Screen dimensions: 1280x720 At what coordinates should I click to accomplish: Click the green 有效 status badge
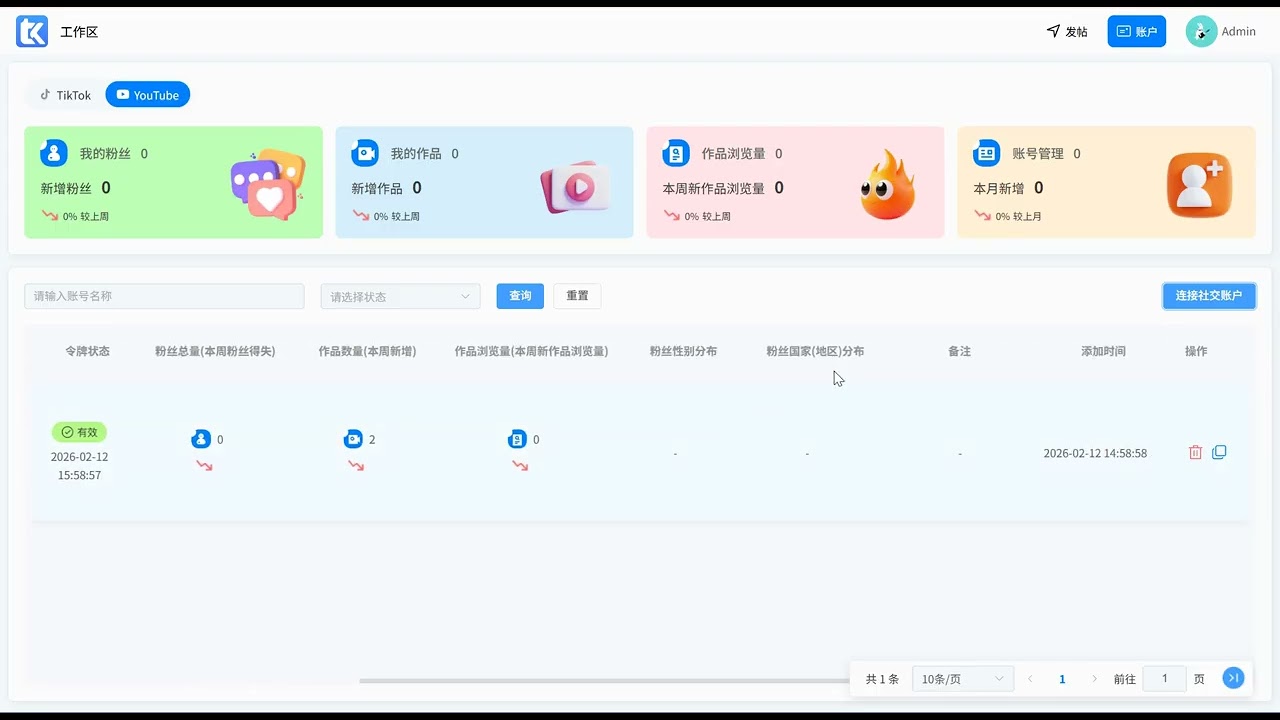click(79, 432)
